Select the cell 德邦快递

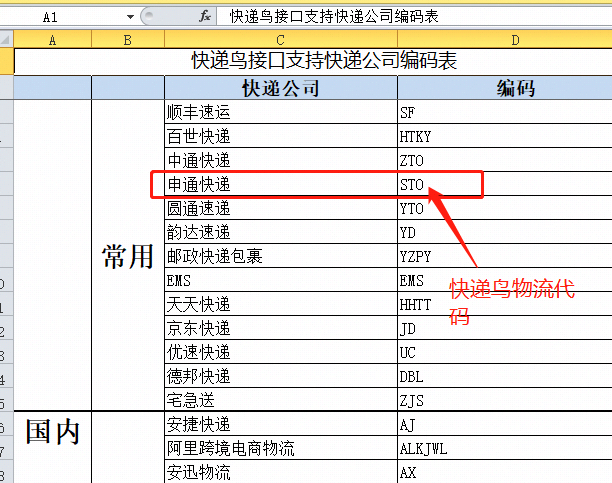pyautogui.click(x=281, y=376)
